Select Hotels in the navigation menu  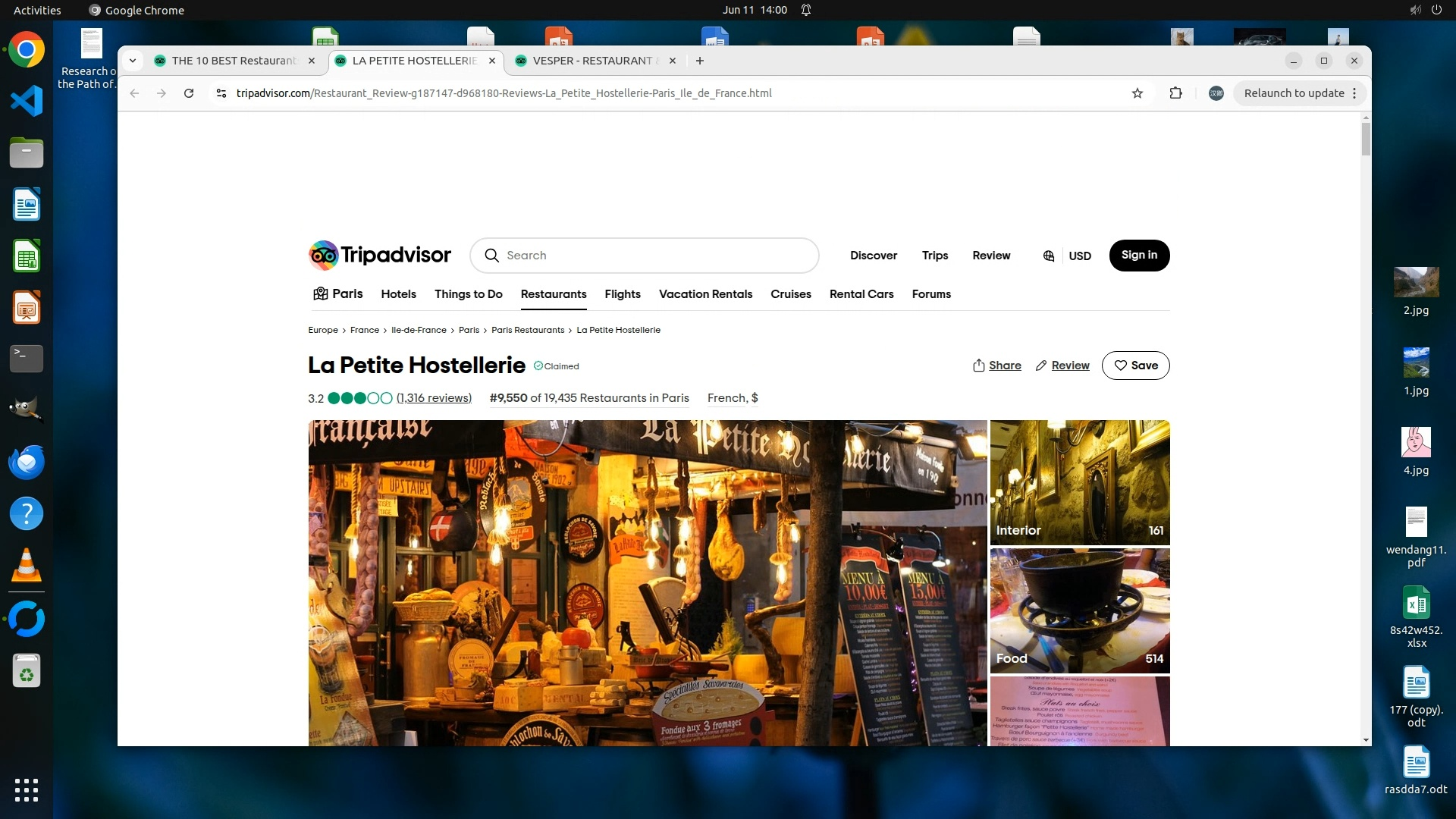pos(398,294)
